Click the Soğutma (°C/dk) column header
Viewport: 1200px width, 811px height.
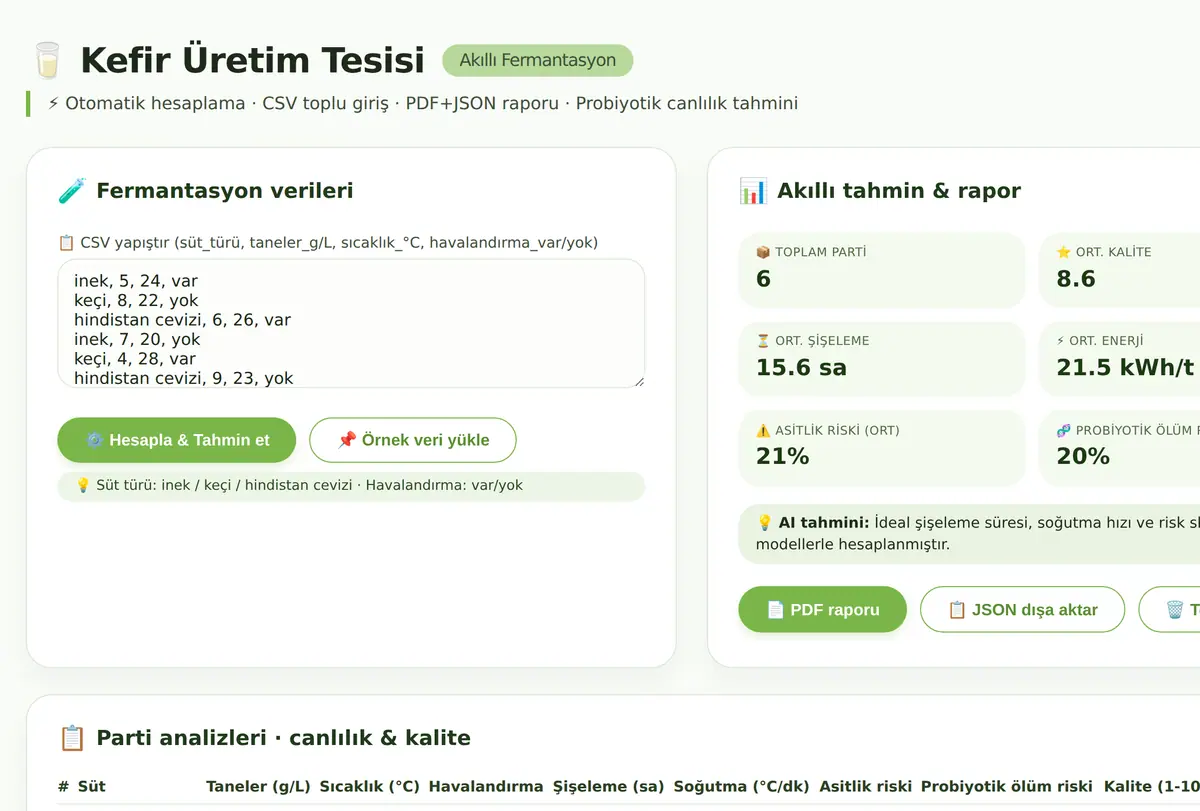(742, 787)
